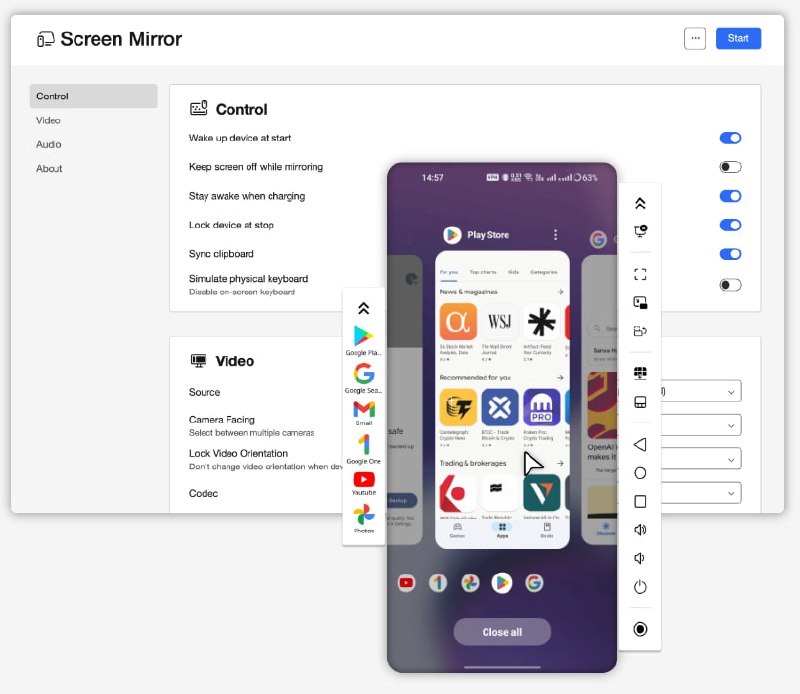800x694 pixels.
Task: Click the Start button
Action: coord(738,38)
